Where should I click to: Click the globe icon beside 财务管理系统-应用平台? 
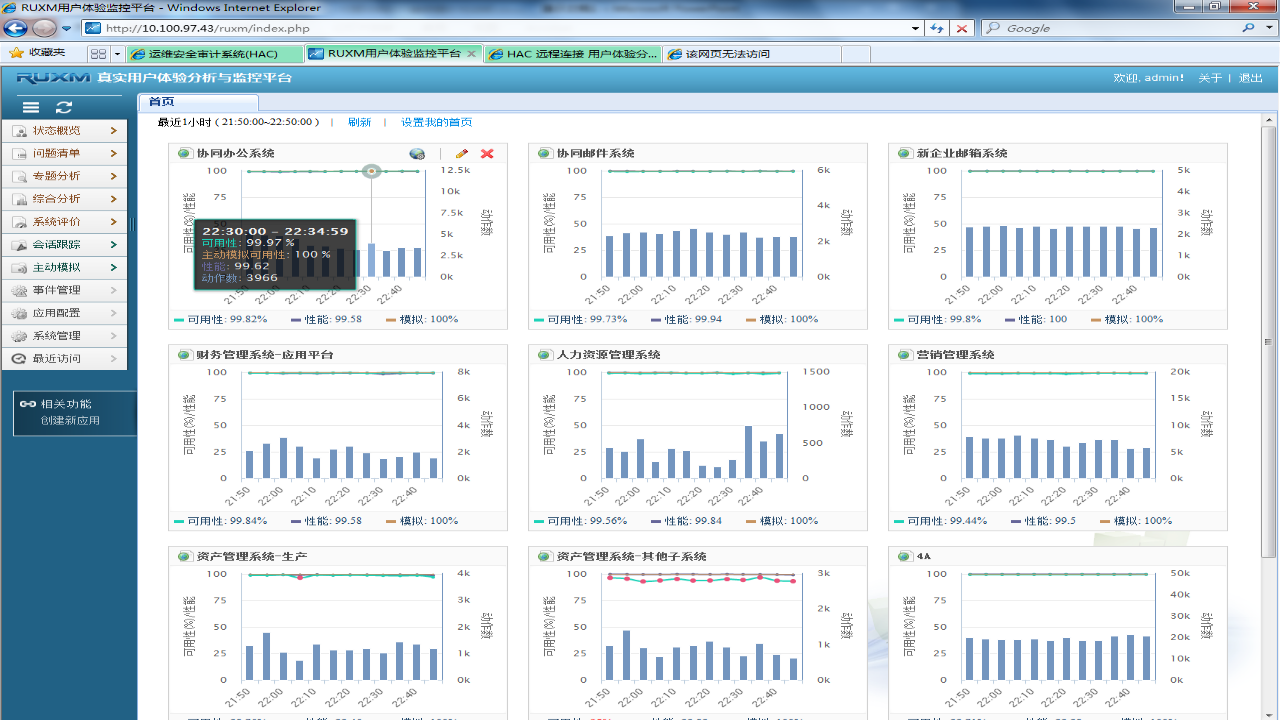tap(184, 355)
